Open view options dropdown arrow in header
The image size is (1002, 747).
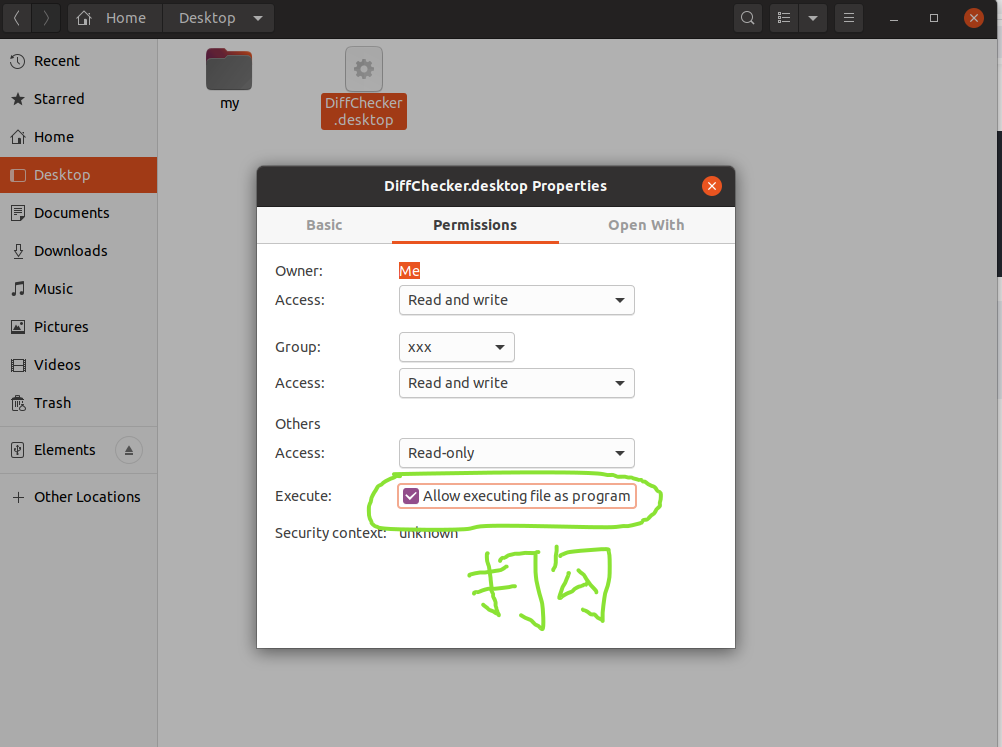(x=813, y=18)
